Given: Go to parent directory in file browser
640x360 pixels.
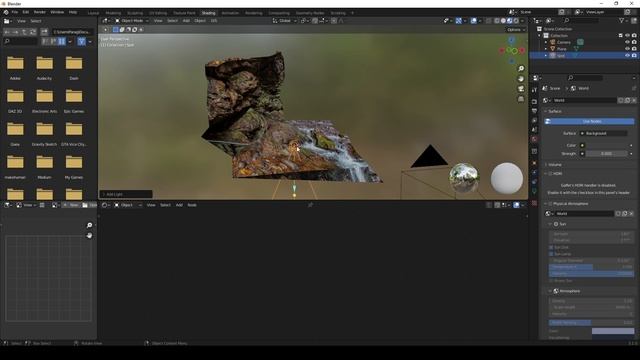Looking at the screenshot, I should point(24,32).
